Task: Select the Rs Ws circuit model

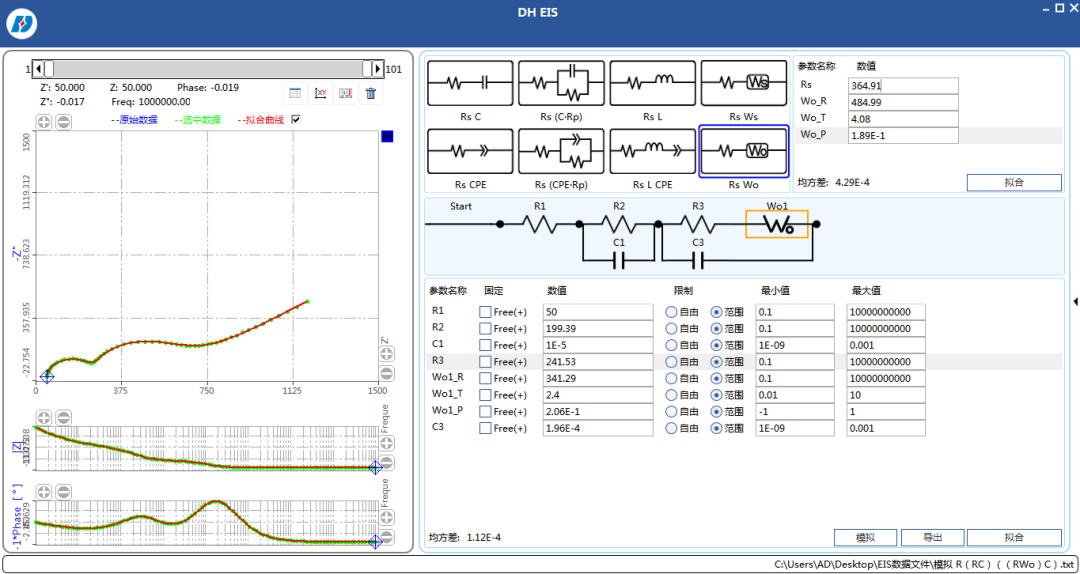Action: click(x=743, y=83)
